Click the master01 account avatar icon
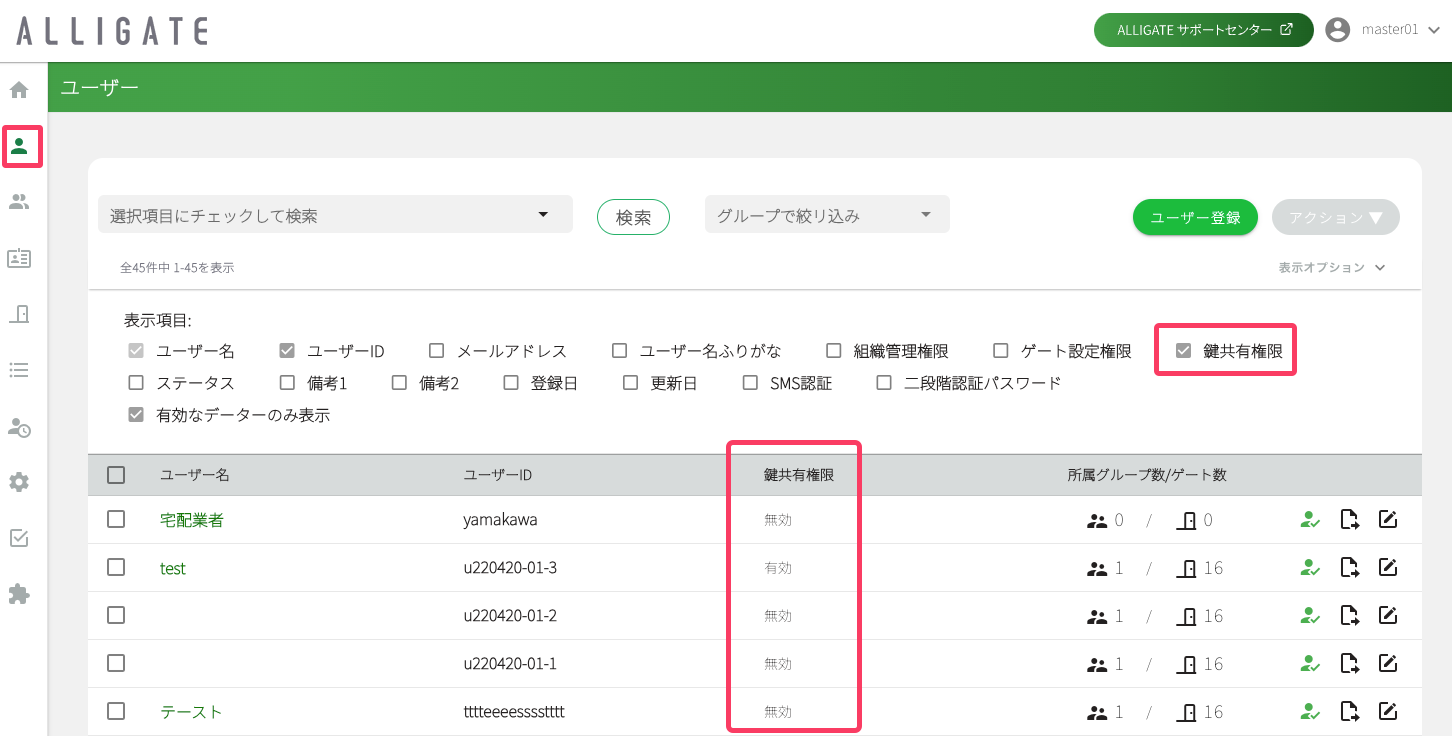The image size is (1452, 736). pyautogui.click(x=1338, y=30)
